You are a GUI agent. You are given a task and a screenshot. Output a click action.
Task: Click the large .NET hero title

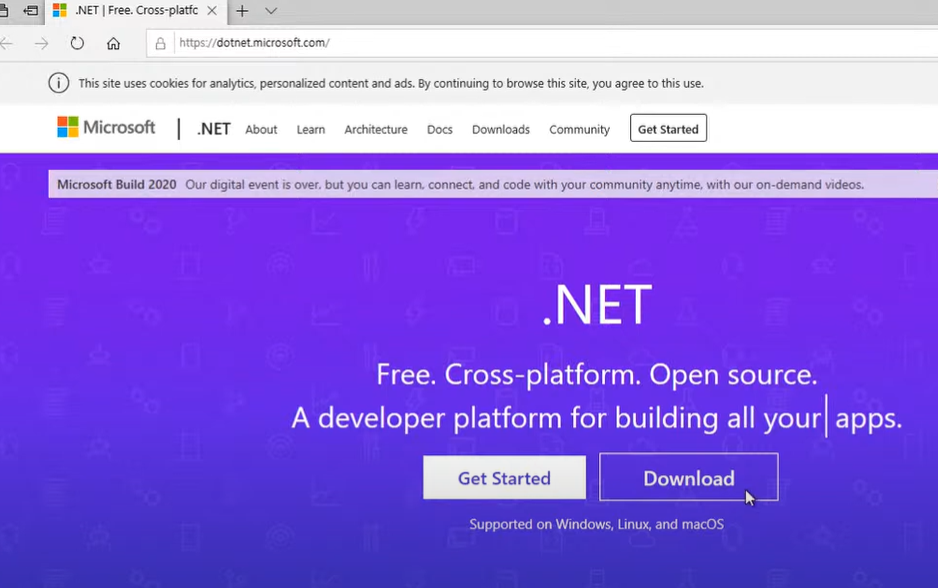(596, 304)
